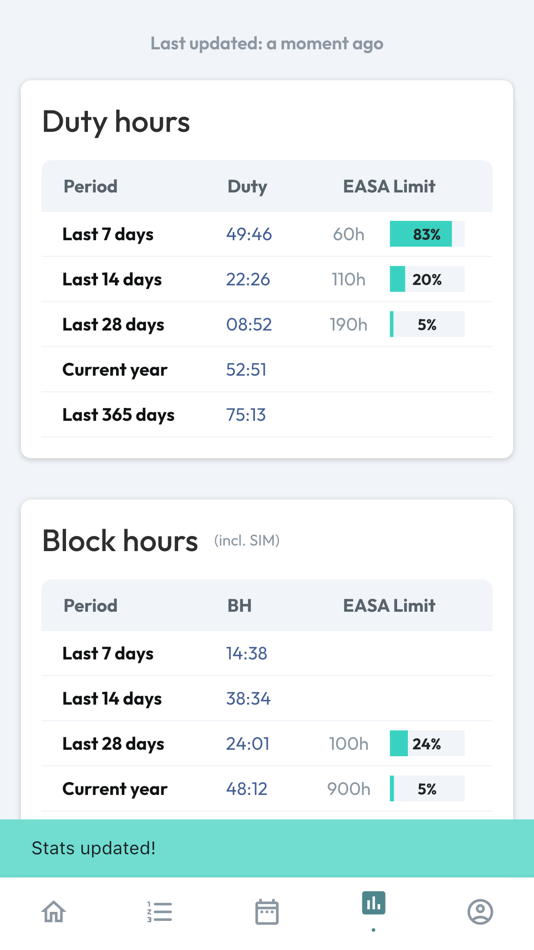
Task: Click the Block hours heading
Action: [120, 540]
